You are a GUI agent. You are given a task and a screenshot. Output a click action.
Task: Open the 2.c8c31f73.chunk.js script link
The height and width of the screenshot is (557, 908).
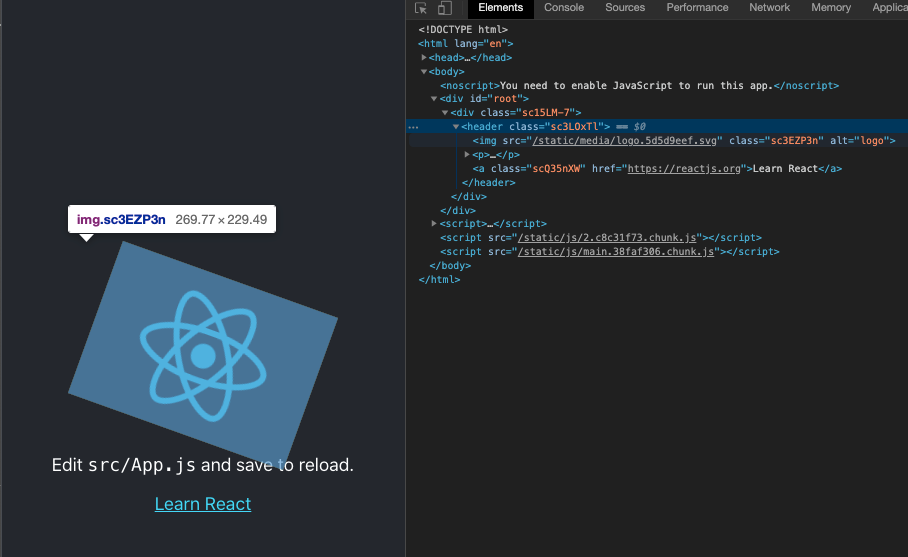607,237
